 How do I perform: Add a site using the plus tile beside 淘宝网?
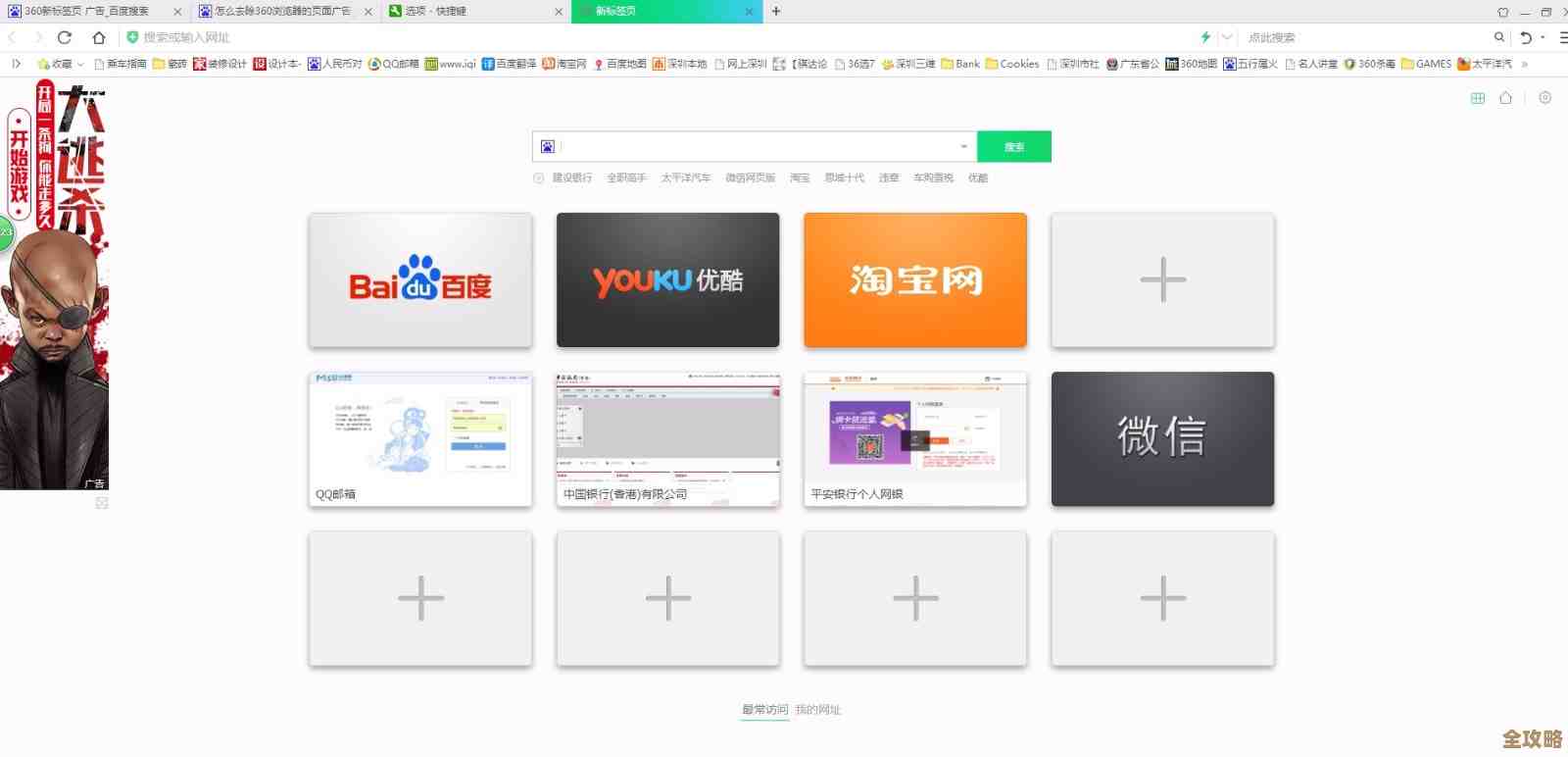1163,280
